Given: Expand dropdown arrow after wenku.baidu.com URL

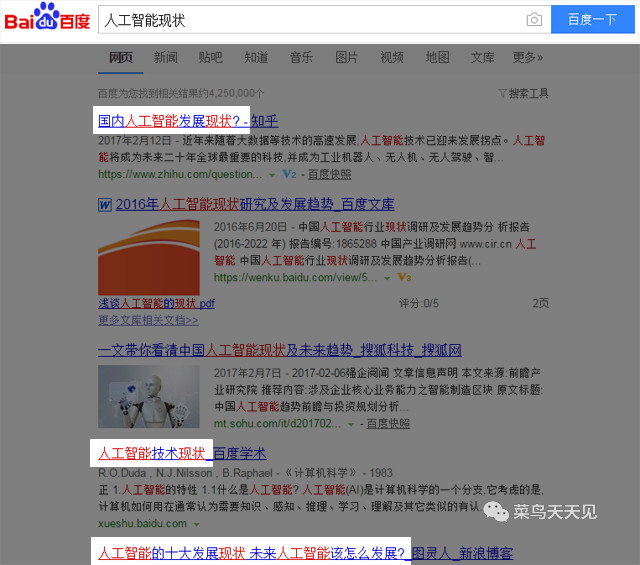Looking at the screenshot, I should coord(387,278).
